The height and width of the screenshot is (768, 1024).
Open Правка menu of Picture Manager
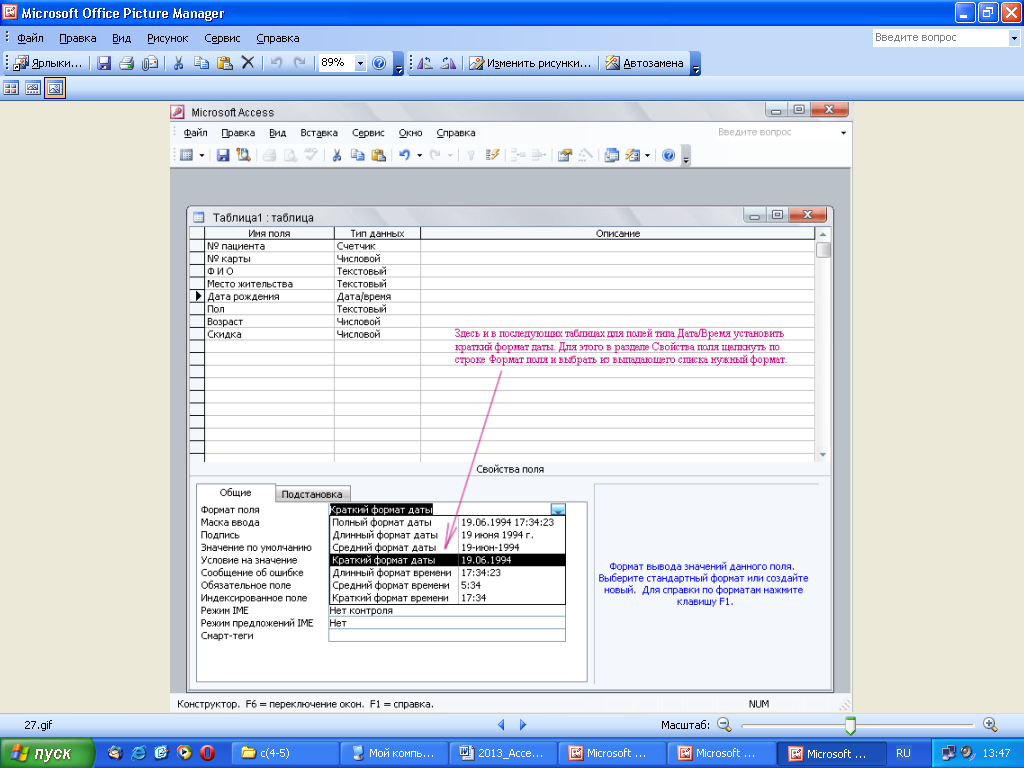pos(78,38)
